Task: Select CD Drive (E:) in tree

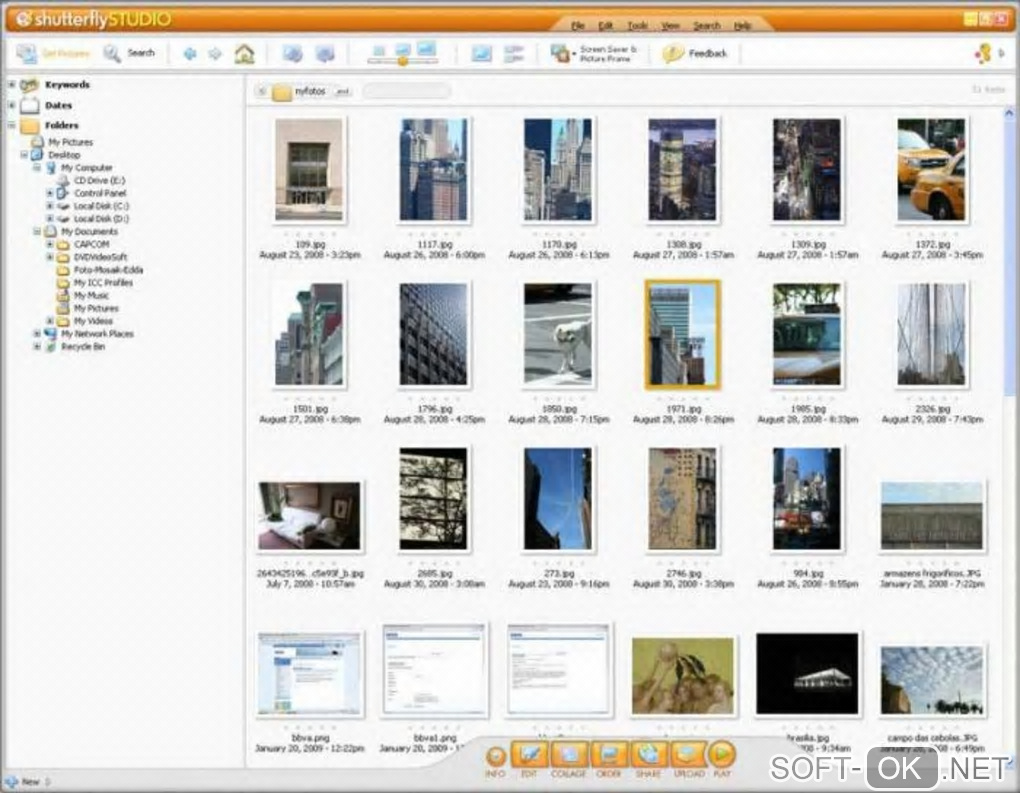Action: [99, 181]
